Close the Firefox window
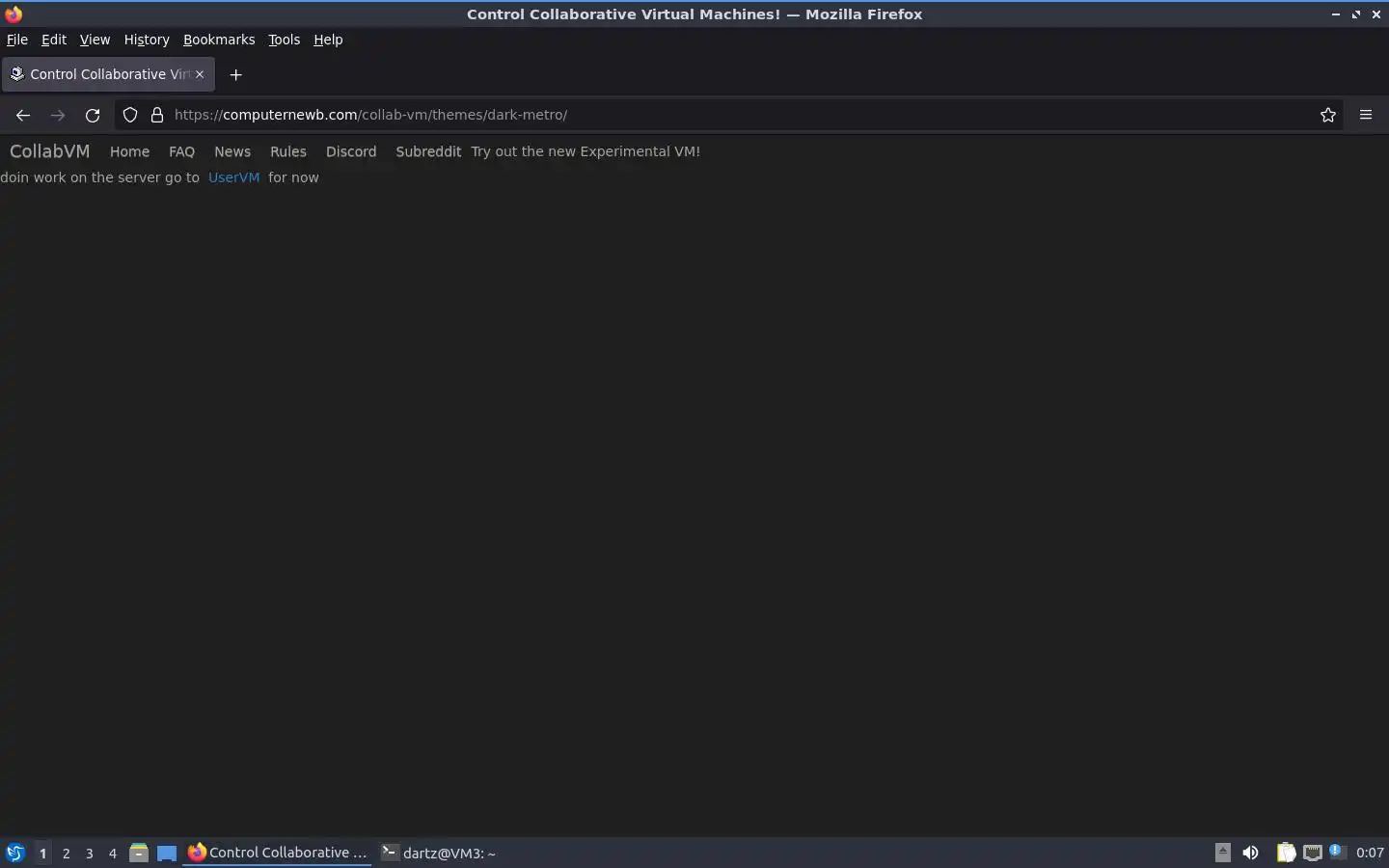1389x868 pixels. pyautogui.click(x=1376, y=14)
